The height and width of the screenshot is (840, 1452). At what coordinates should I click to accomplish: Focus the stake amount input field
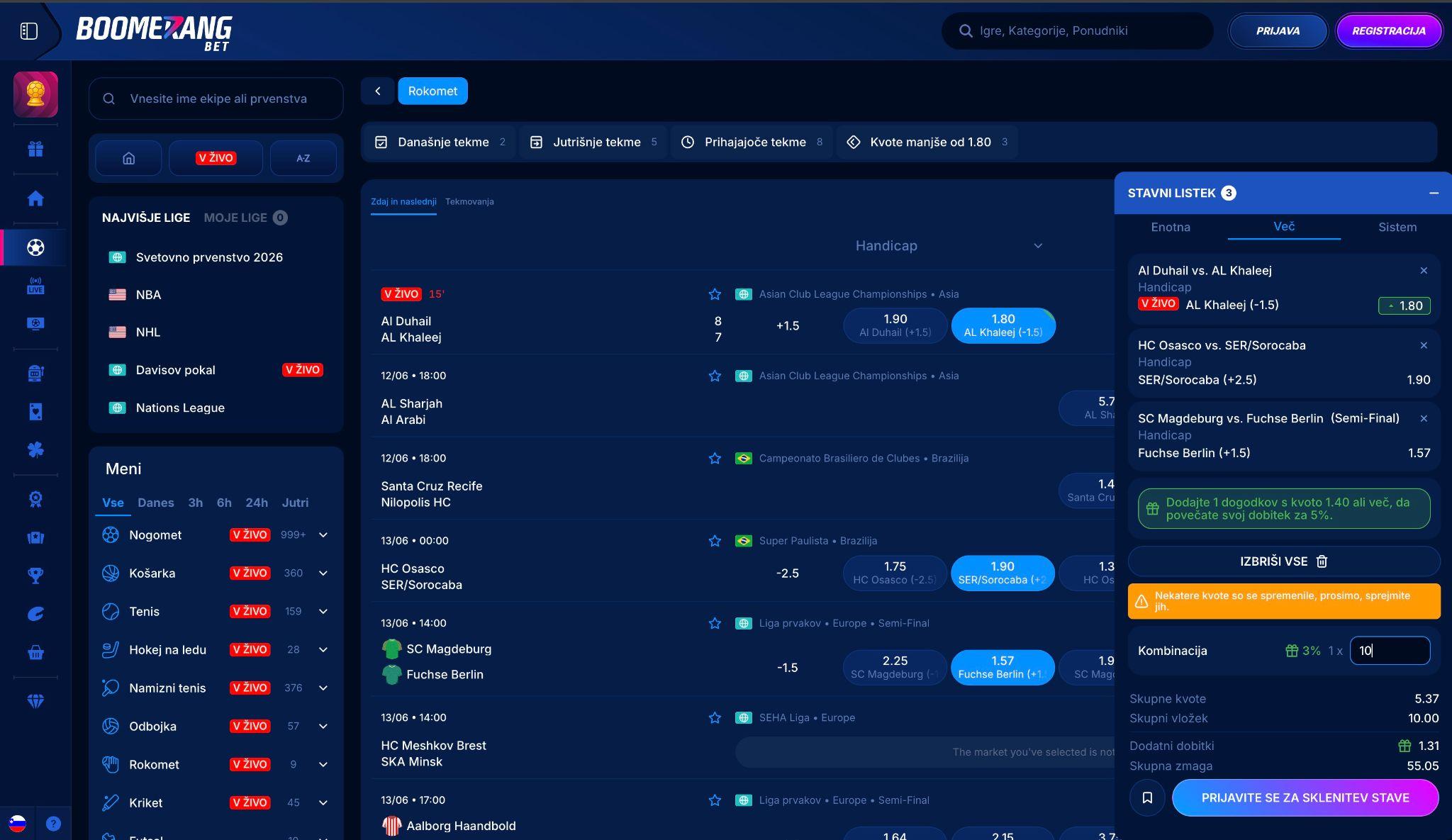tap(1390, 651)
